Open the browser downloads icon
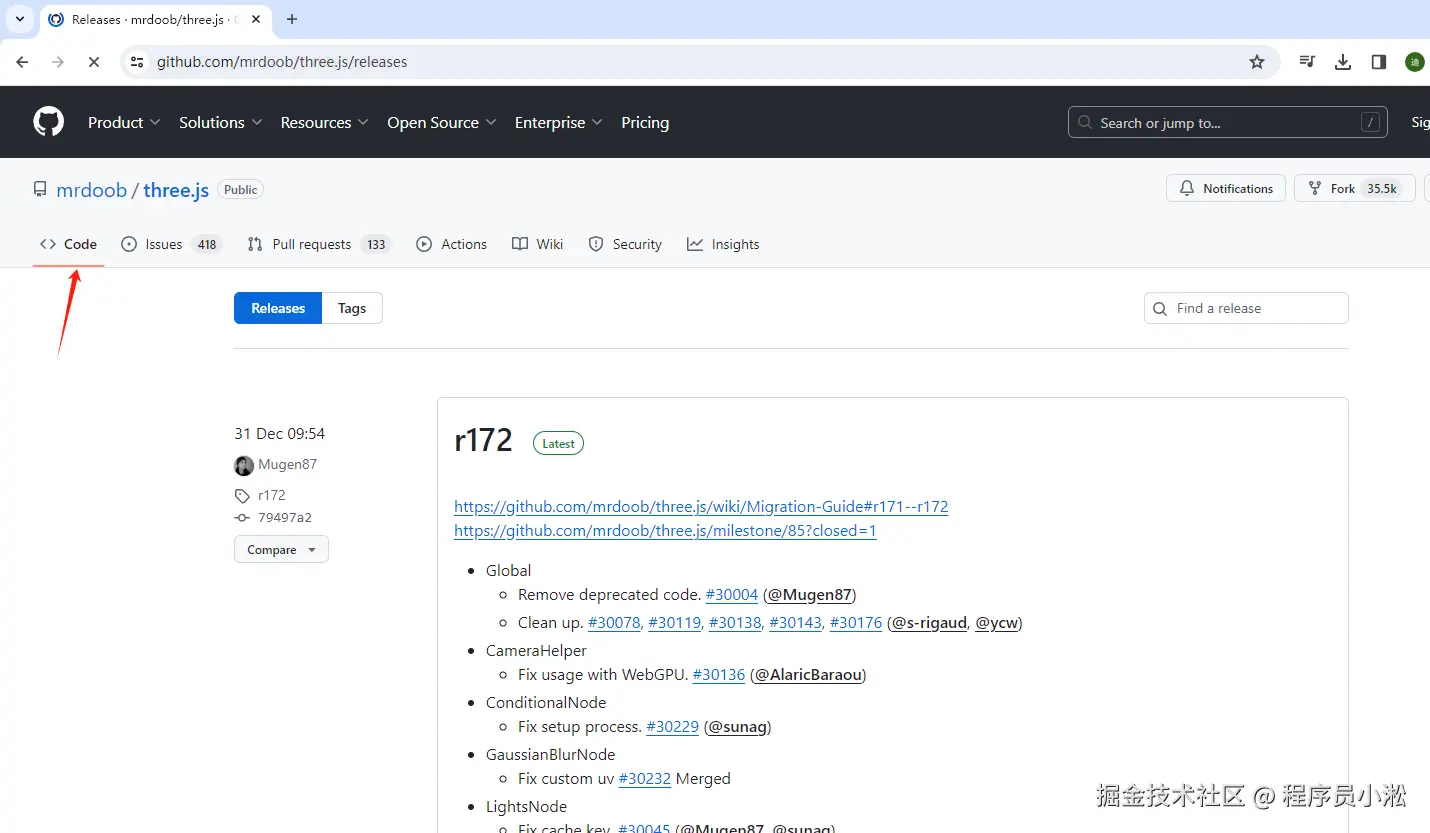The height and width of the screenshot is (833, 1430). pyautogui.click(x=1343, y=62)
